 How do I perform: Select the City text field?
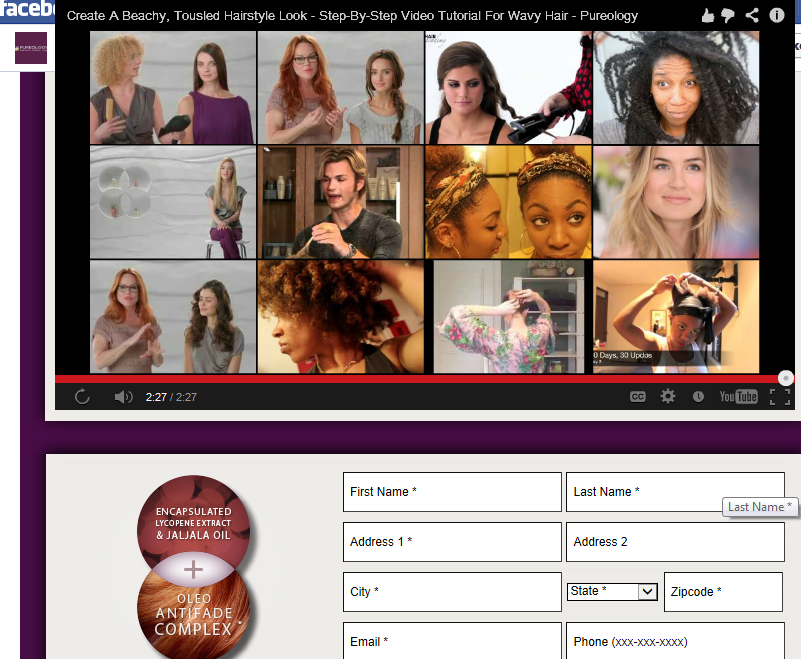click(x=452, y=592)
